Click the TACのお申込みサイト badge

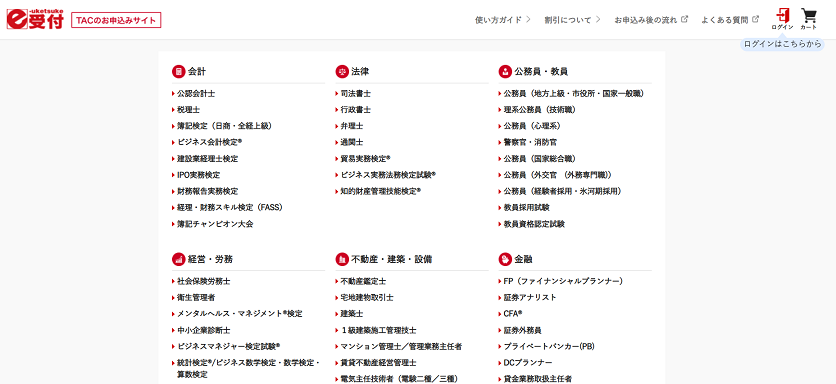(x=116, y=20)
